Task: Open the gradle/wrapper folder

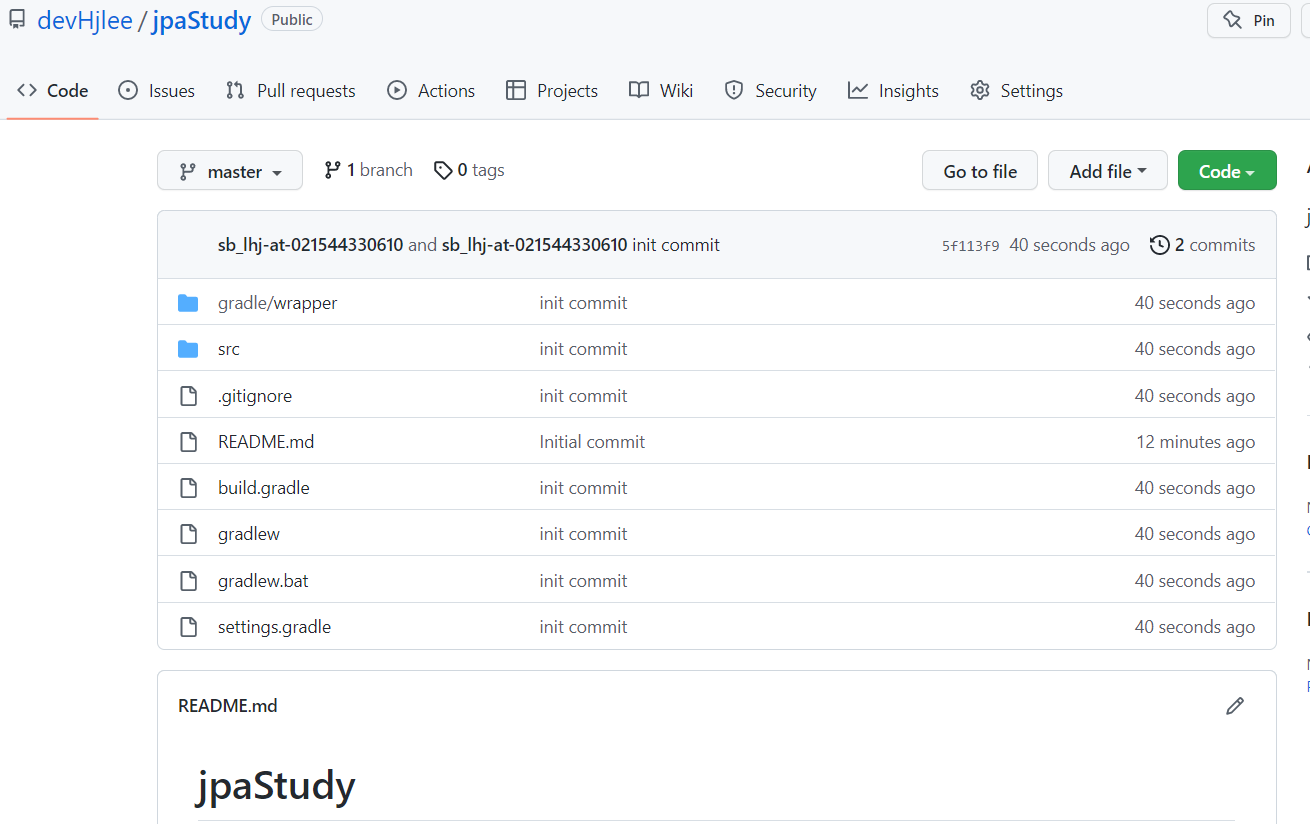Action: [x=278, y=303]
